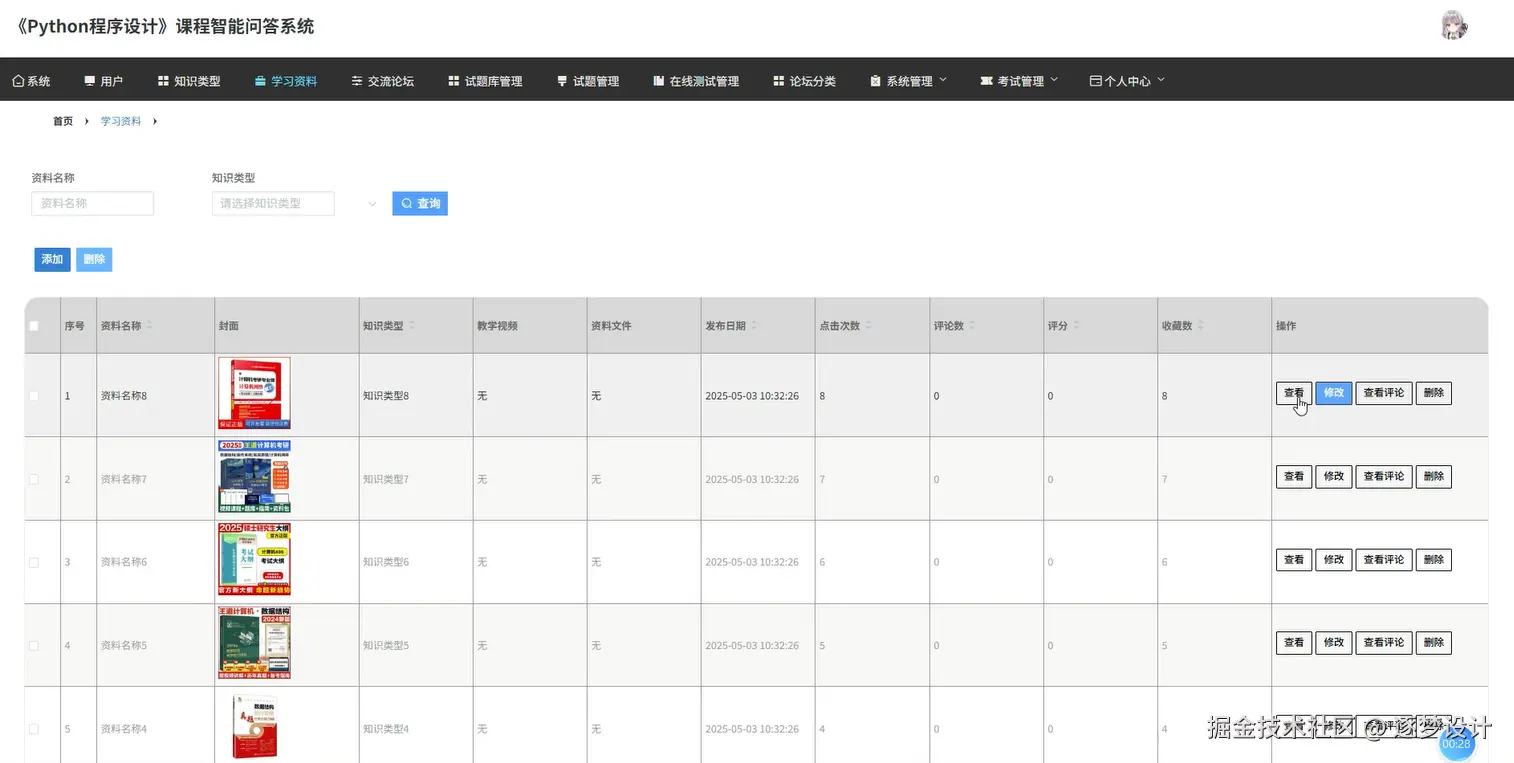Check the row checkbox for 资料名称7
This screenshot has width=1514, height=763.
coord(34,479)
